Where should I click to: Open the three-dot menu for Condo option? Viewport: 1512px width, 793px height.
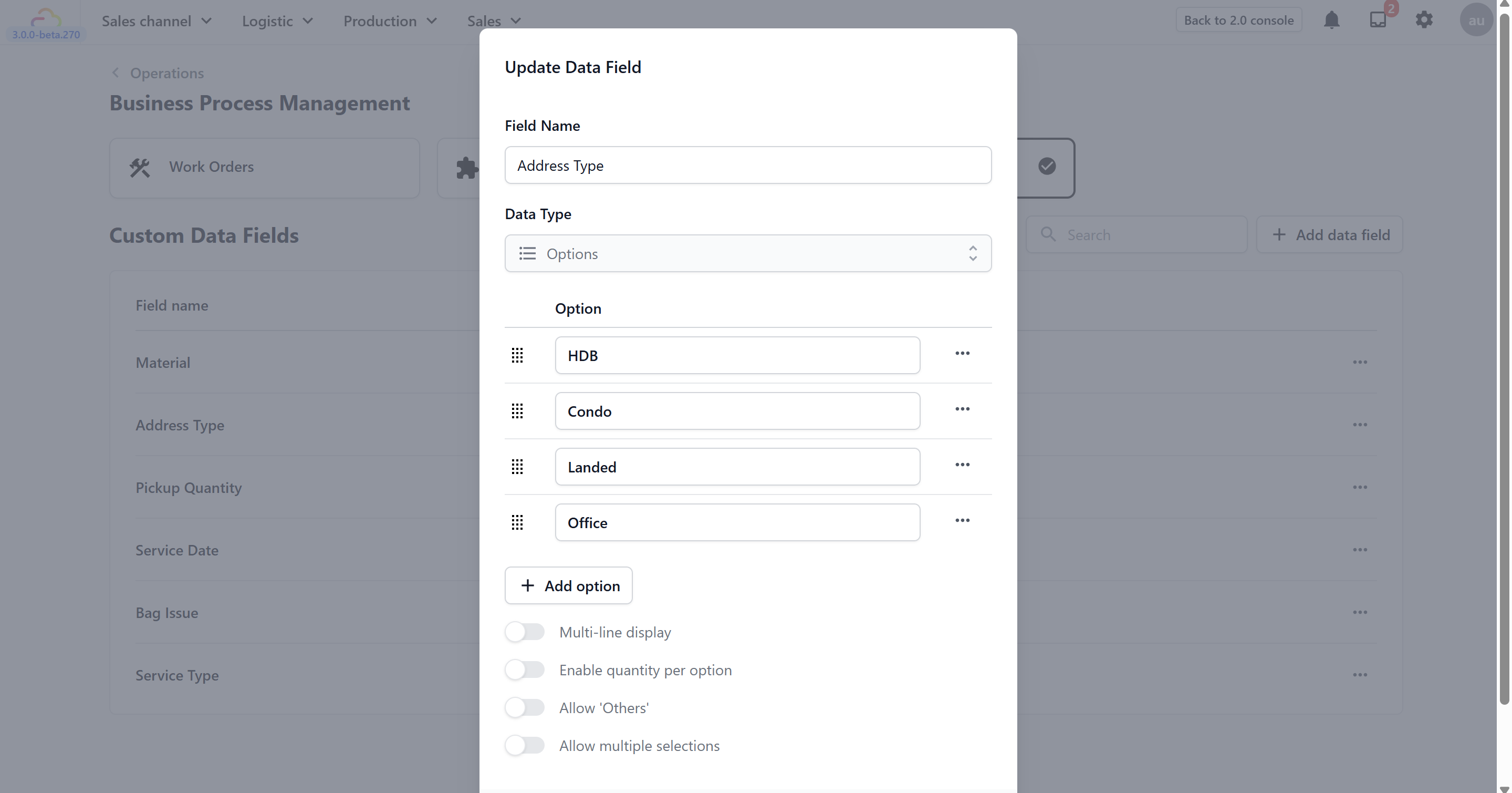(x=962, y=409)
